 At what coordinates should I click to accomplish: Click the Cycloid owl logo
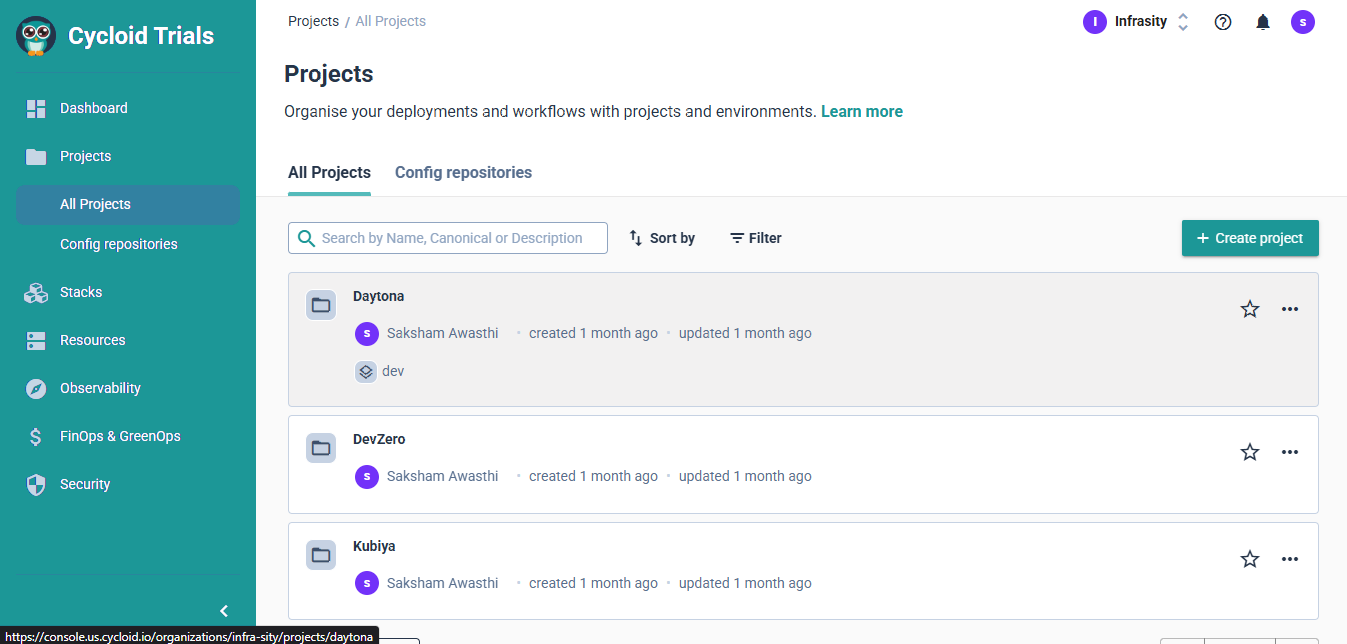[36, 36]
